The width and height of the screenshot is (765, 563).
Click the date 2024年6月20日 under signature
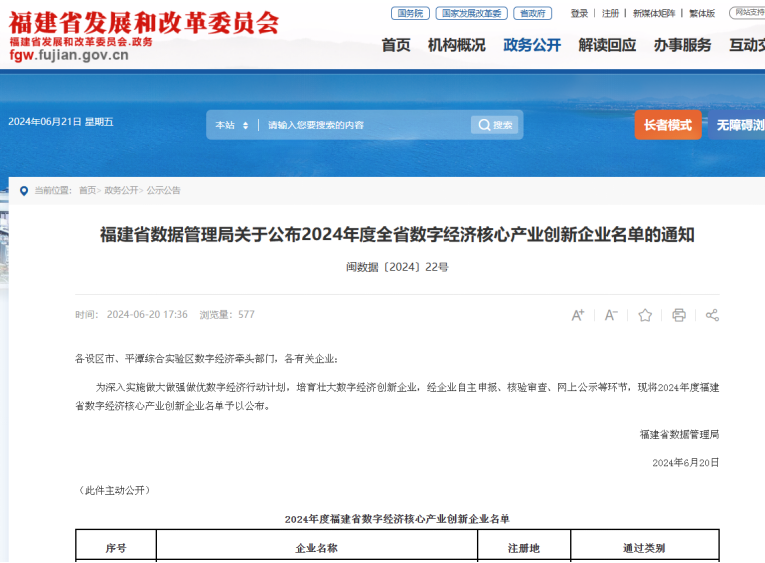point(685,462)
